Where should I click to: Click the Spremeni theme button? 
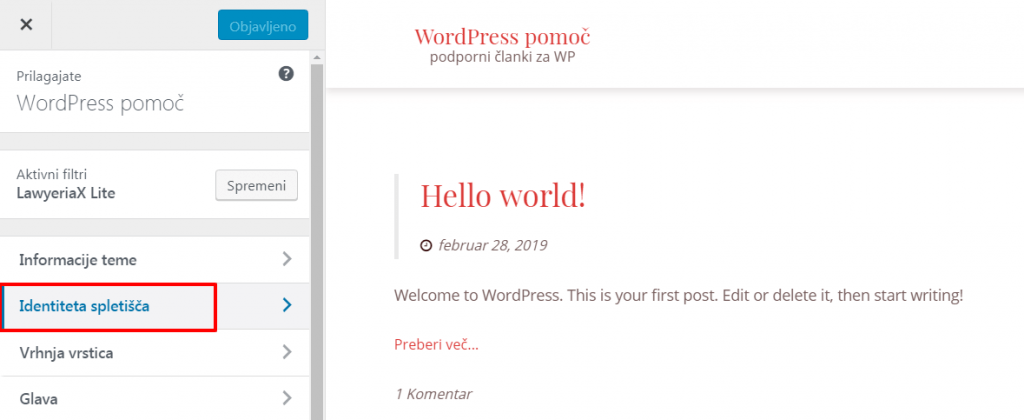257,186
